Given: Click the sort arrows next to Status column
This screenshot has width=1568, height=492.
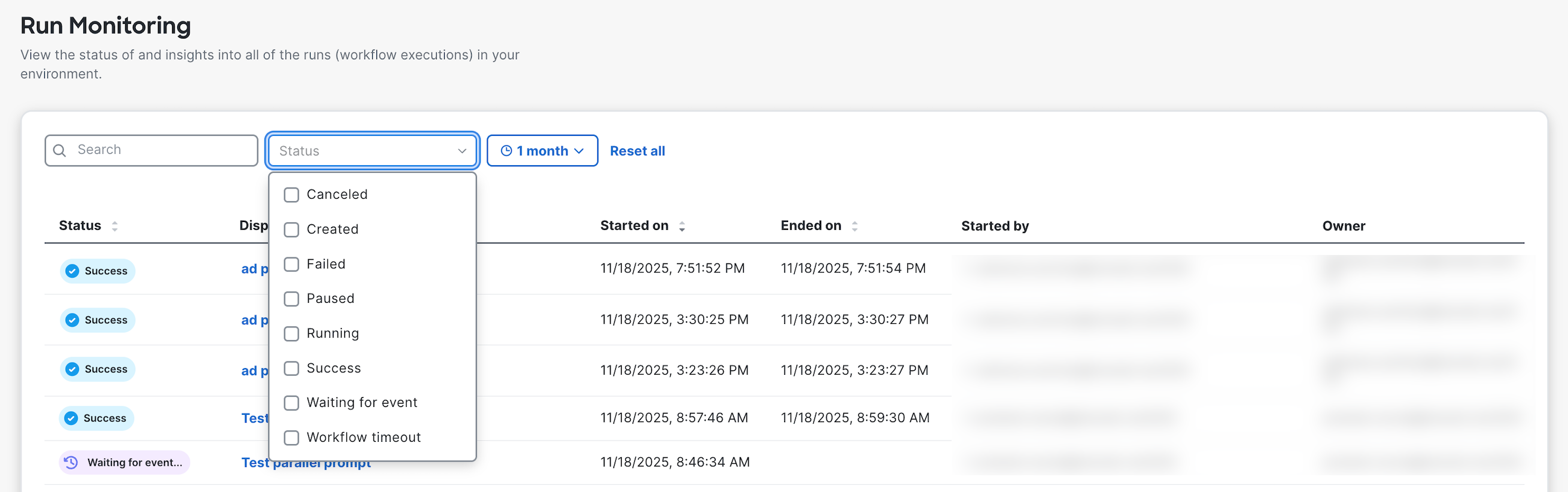Looking at the screenshot, I should [x=115, y=225].
